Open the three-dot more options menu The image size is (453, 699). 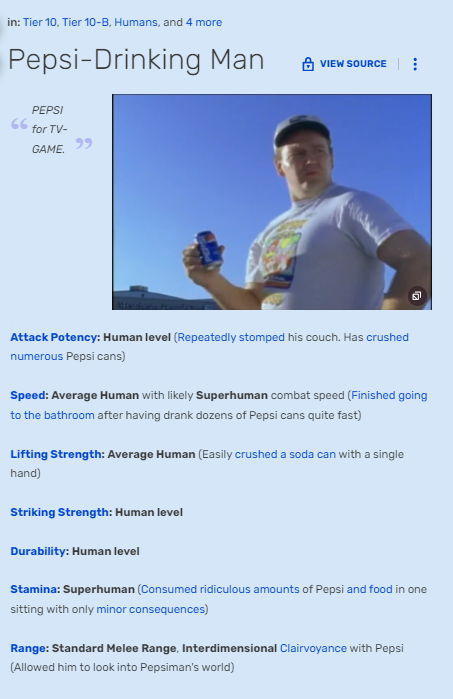click(415, 64)
